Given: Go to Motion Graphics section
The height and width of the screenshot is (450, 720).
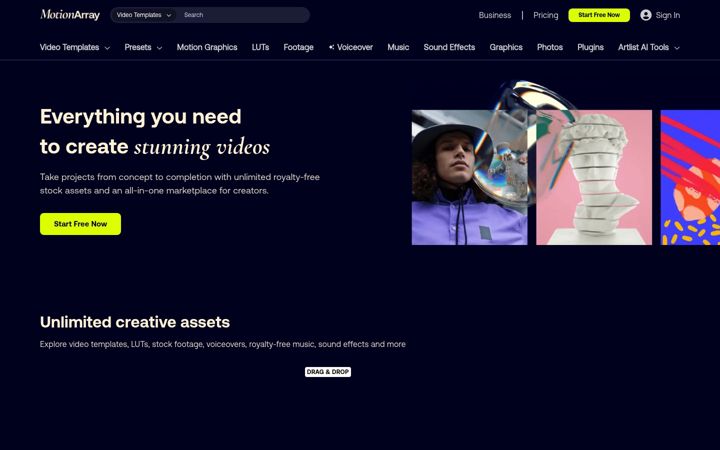Looking at the screenshot, I should 207,47.
